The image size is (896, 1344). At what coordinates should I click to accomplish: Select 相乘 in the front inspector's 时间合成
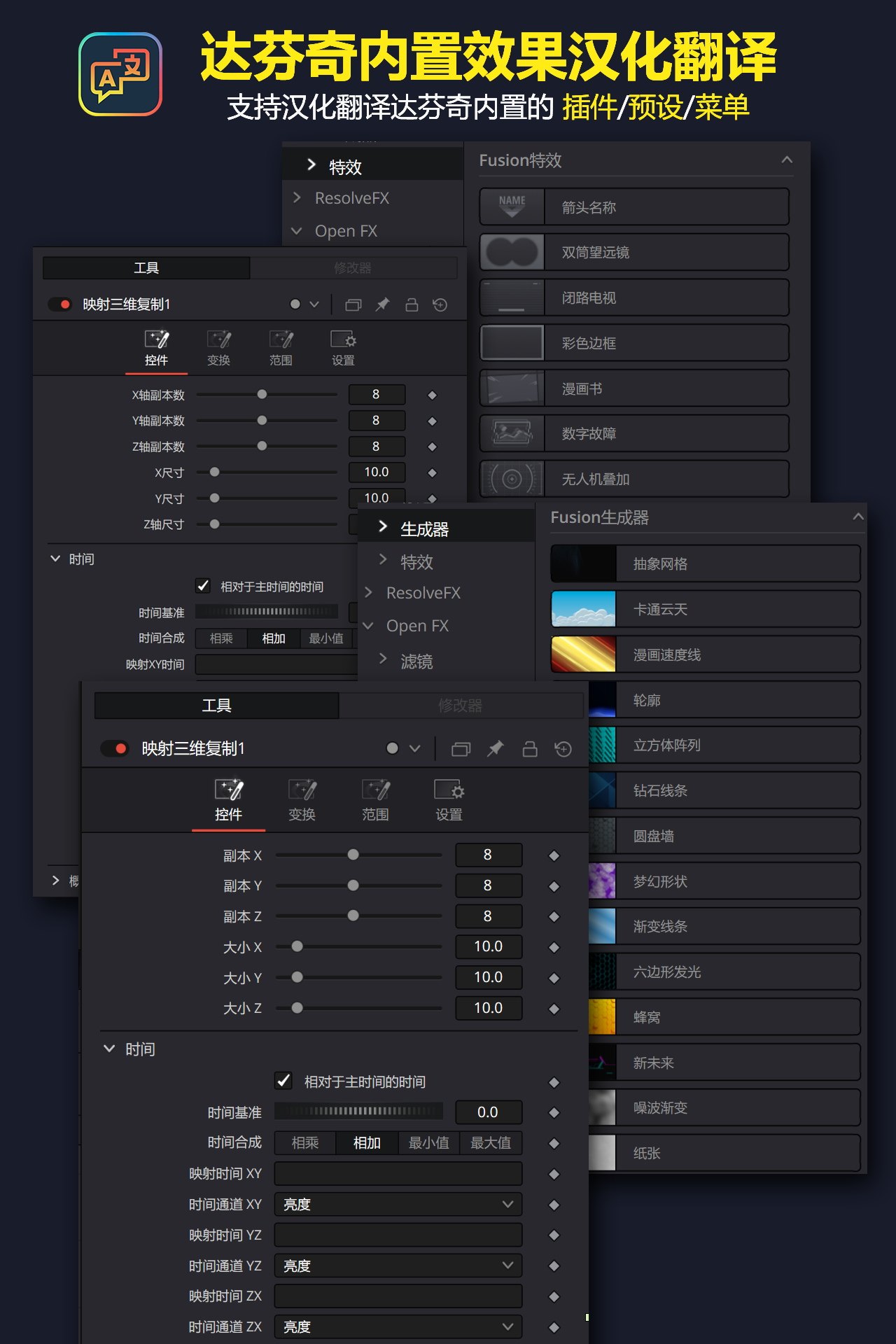(x=305, y=1143)
